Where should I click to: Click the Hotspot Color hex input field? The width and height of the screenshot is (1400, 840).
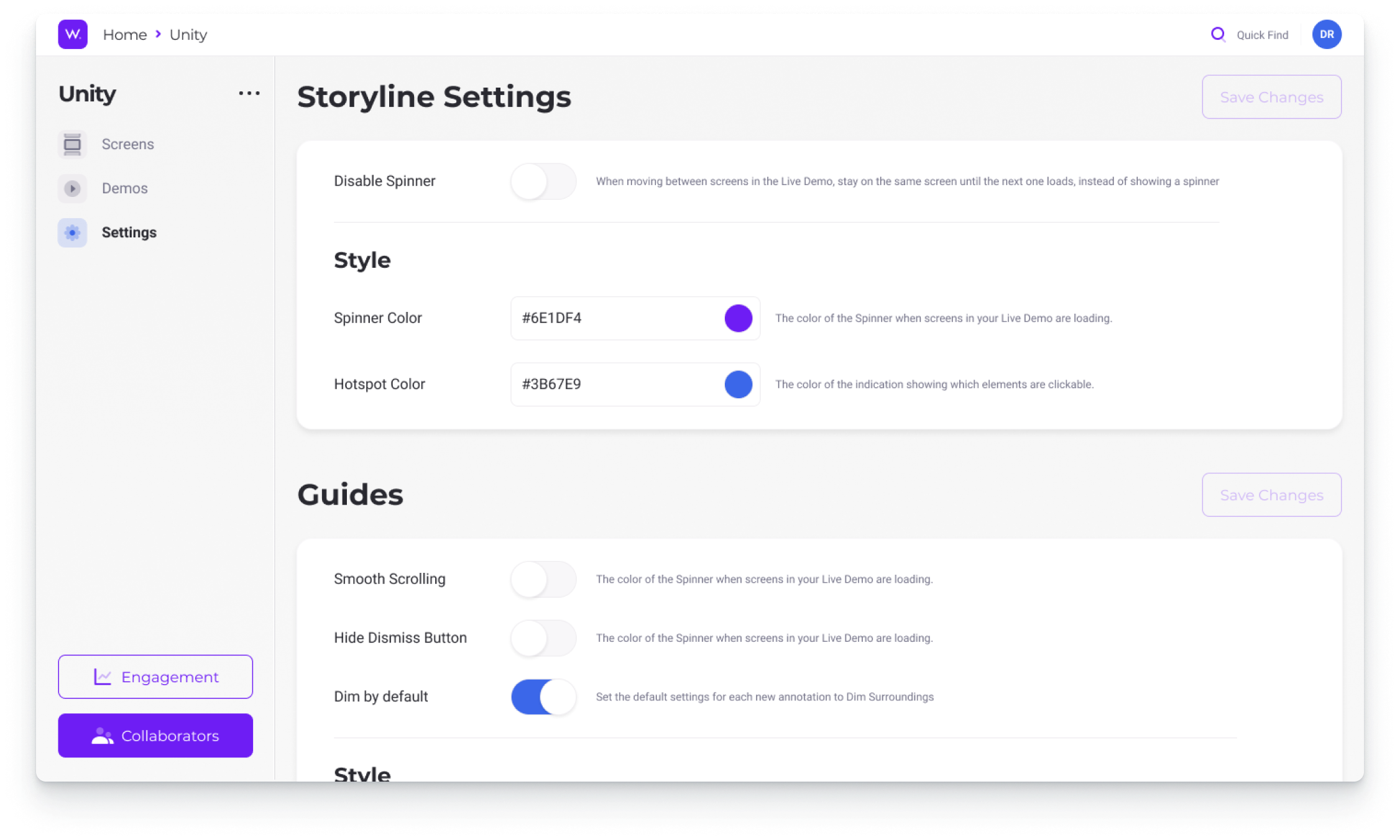point(635,385)
